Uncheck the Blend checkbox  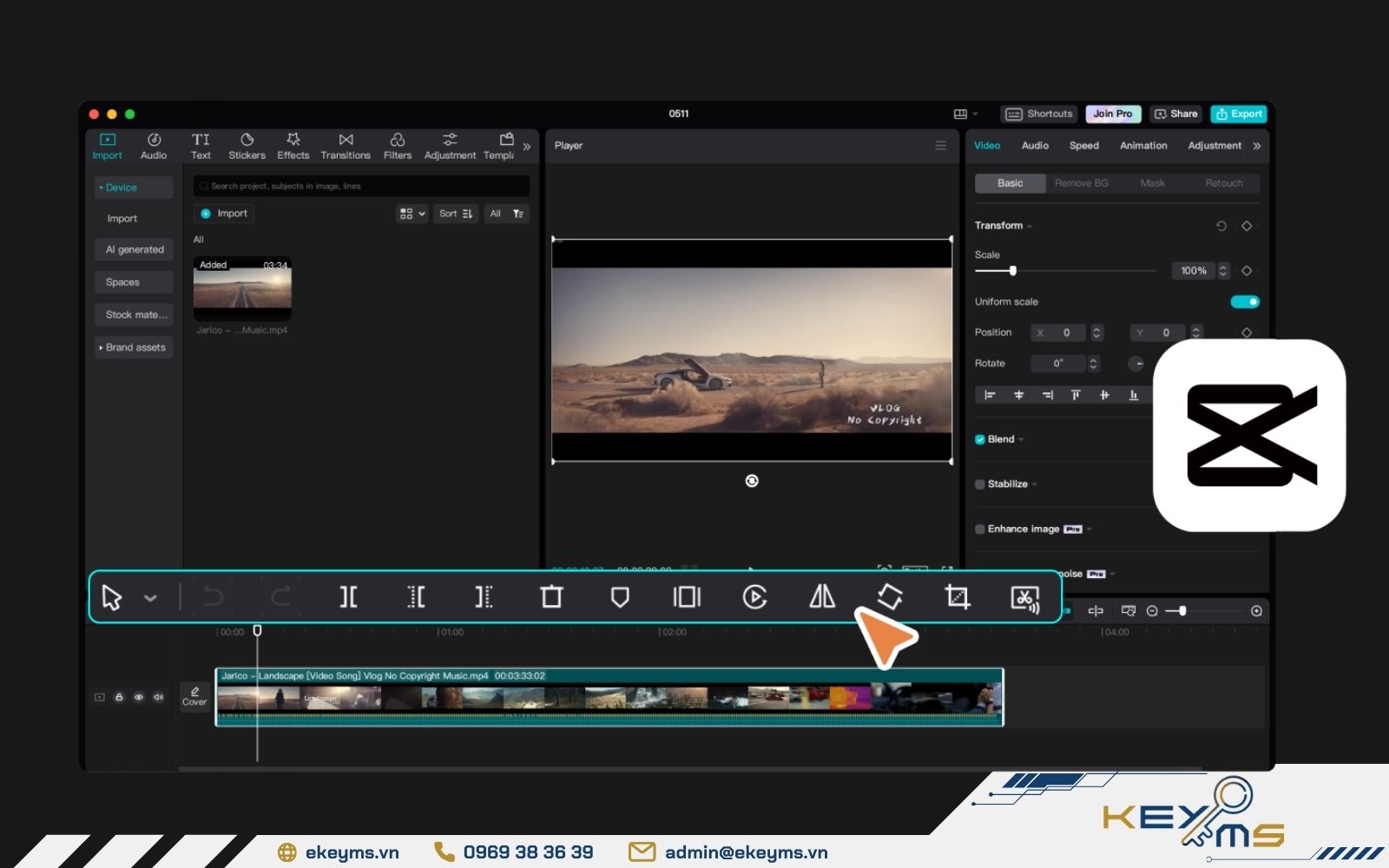(980, 439)
